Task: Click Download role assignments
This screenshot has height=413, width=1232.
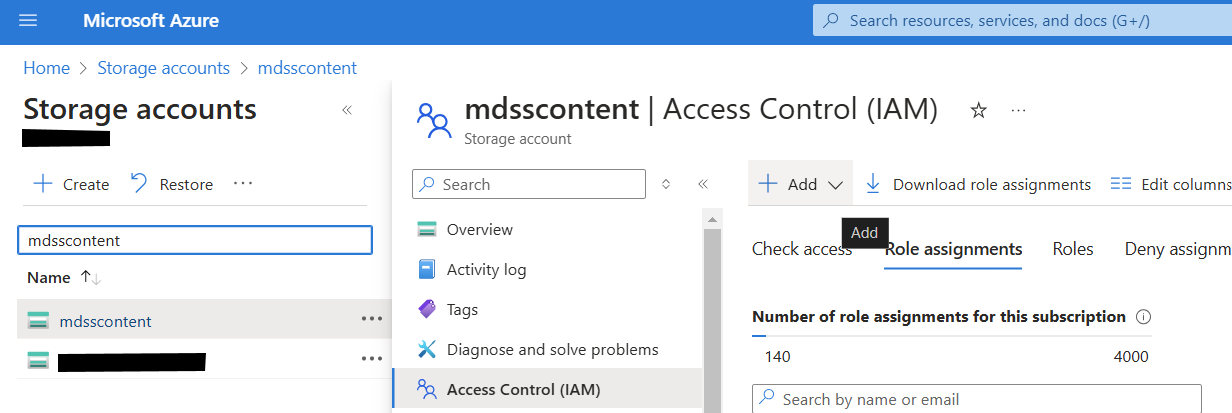Action: 977,184
